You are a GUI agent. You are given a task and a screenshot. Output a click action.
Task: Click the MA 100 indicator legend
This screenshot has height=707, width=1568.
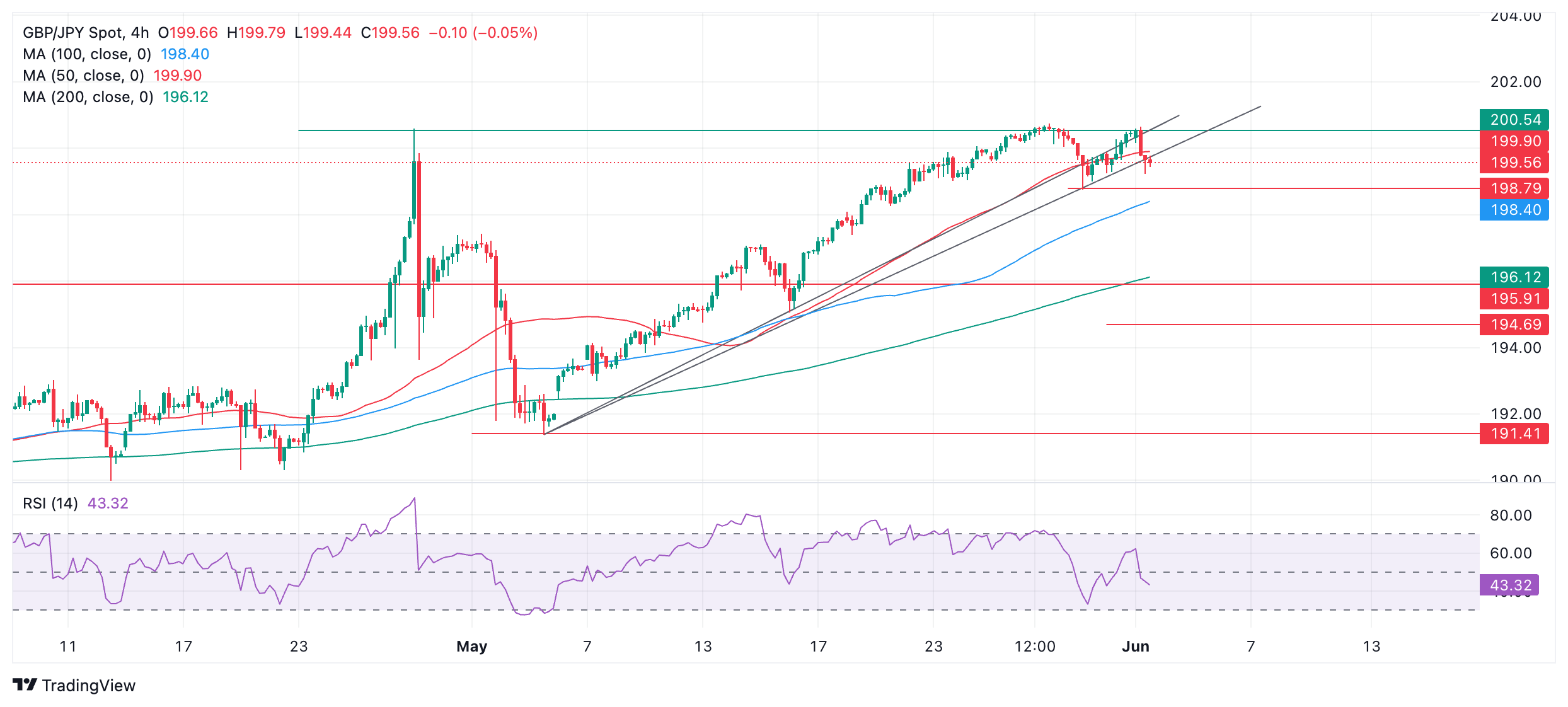(87, 54)
